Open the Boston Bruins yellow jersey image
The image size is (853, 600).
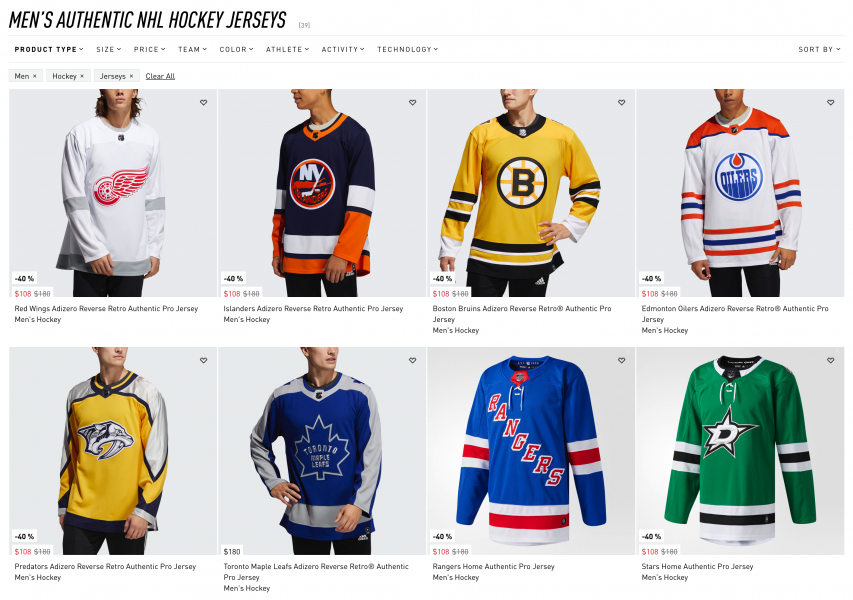coord(531,190)
